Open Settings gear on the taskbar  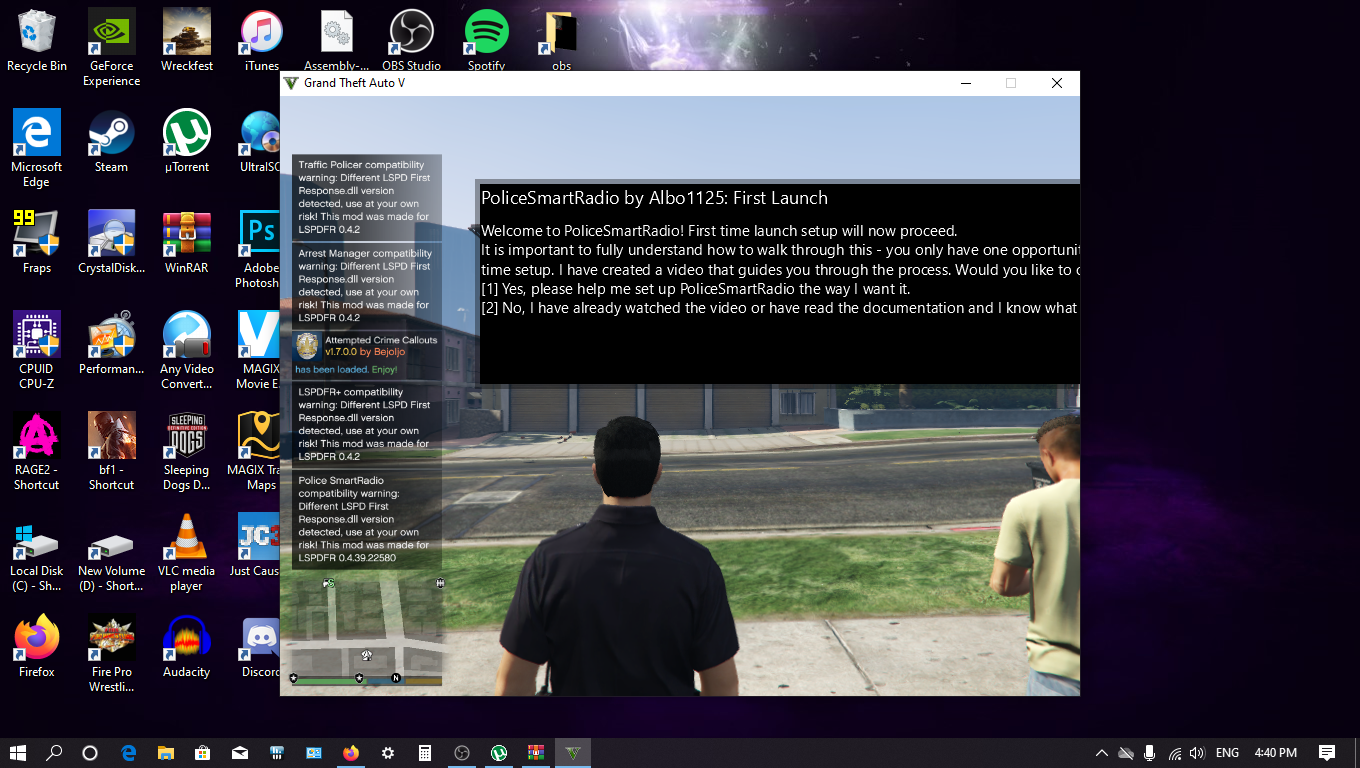click(x=388, y=753)
